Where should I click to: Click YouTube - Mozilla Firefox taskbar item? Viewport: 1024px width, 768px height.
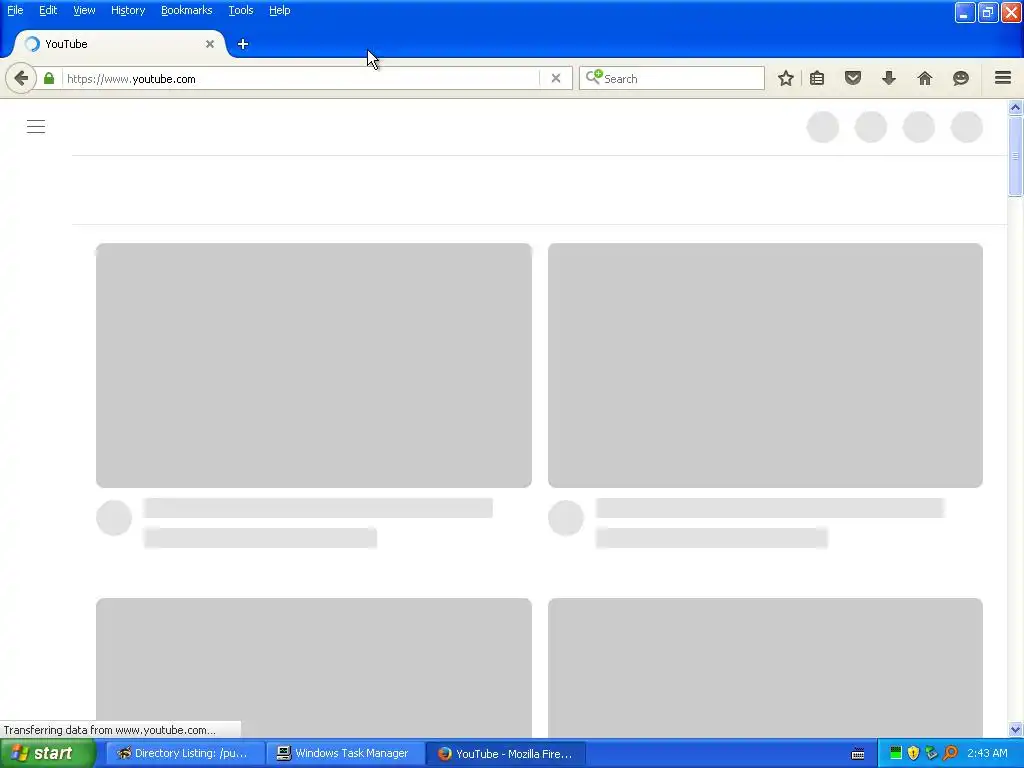(x=506, y=754)
